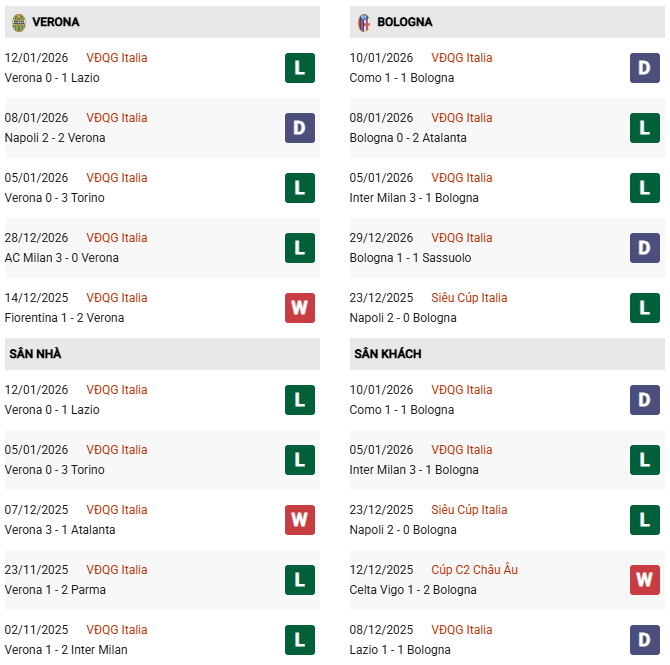Click the W badge for Celta Vigo 1 - 2 Bologna
The width and height of the screenshot is (670, 665).
[x=645, y=580]
